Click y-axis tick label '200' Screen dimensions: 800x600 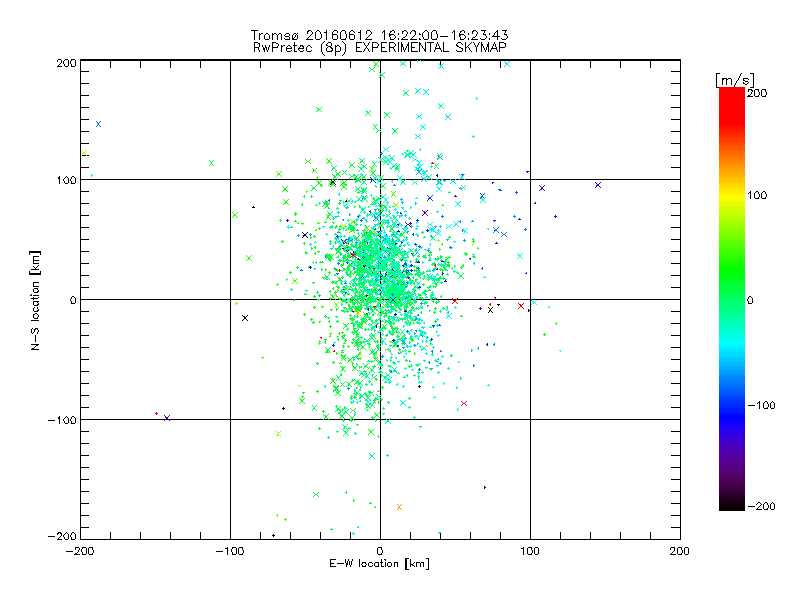[66, 63]
